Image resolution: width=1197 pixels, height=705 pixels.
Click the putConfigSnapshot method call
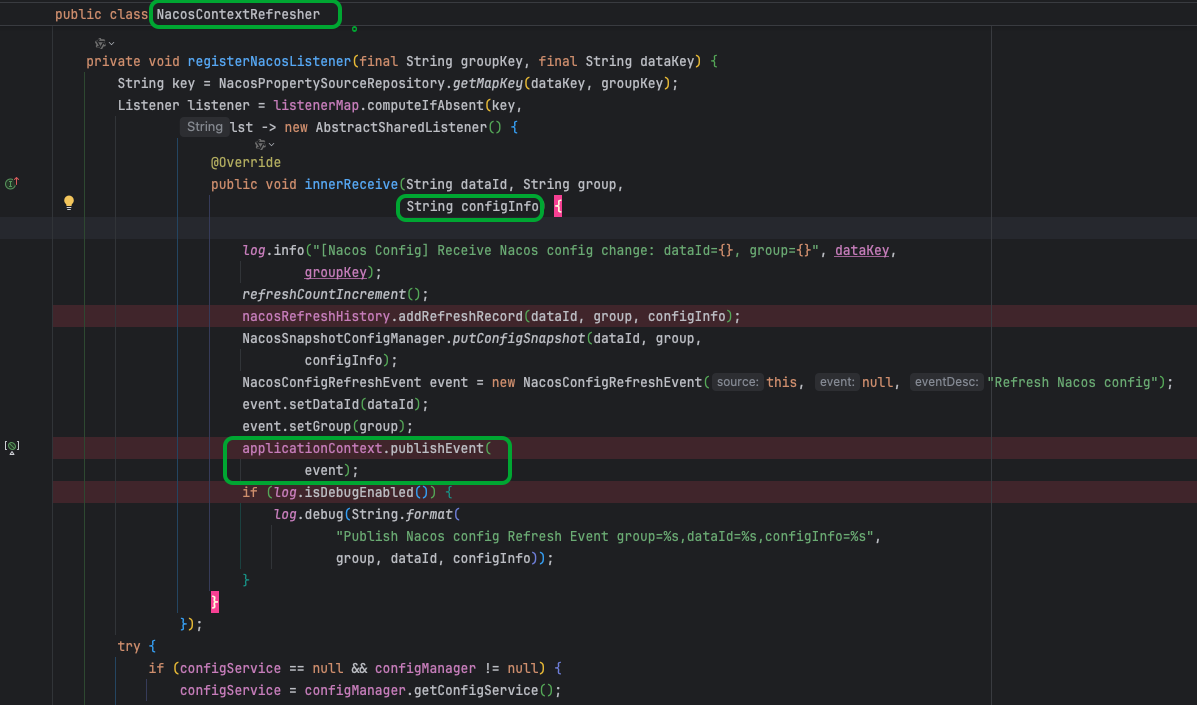[x=519, y=338]
